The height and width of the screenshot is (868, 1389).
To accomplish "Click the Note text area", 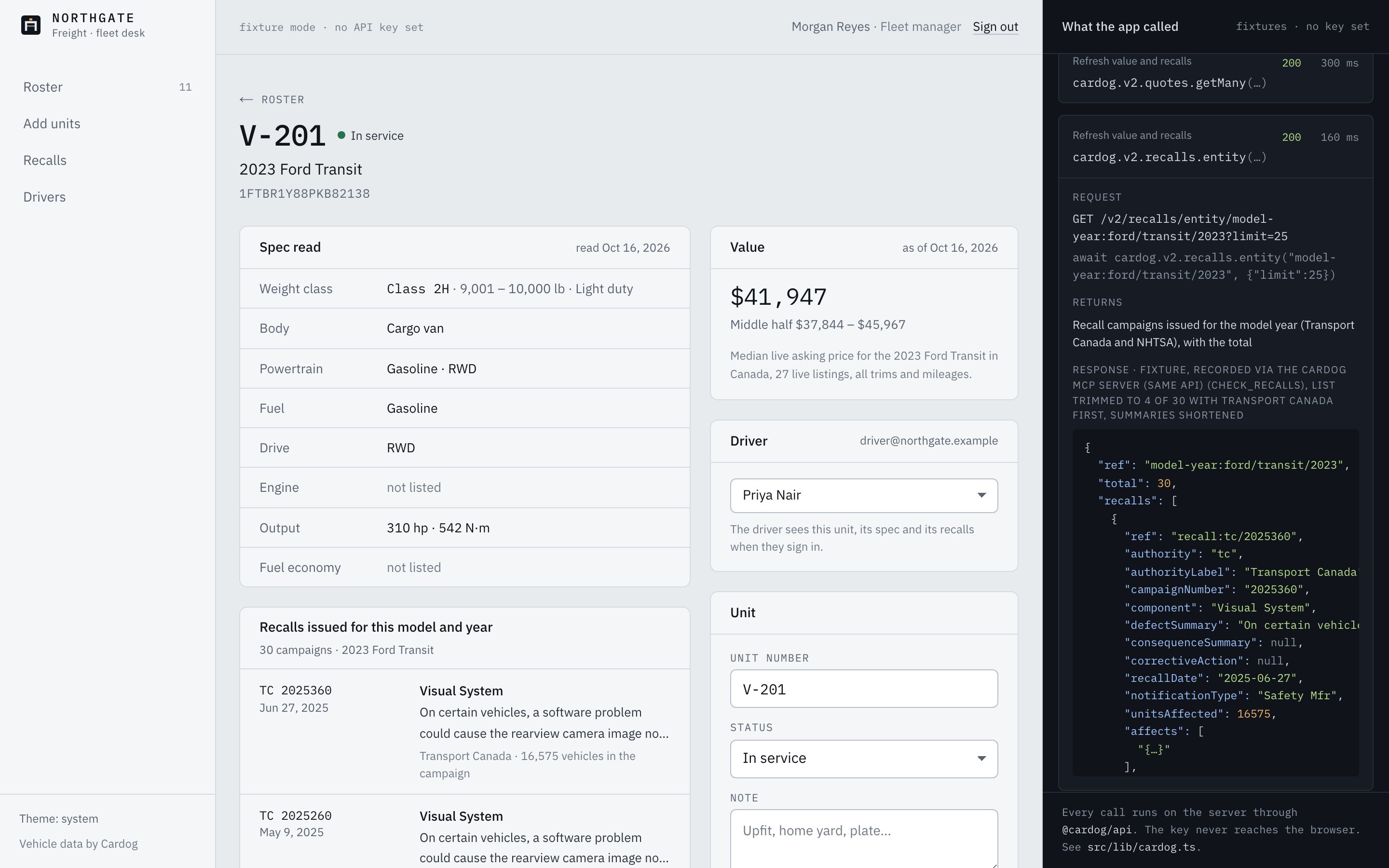I will point(864,839).
